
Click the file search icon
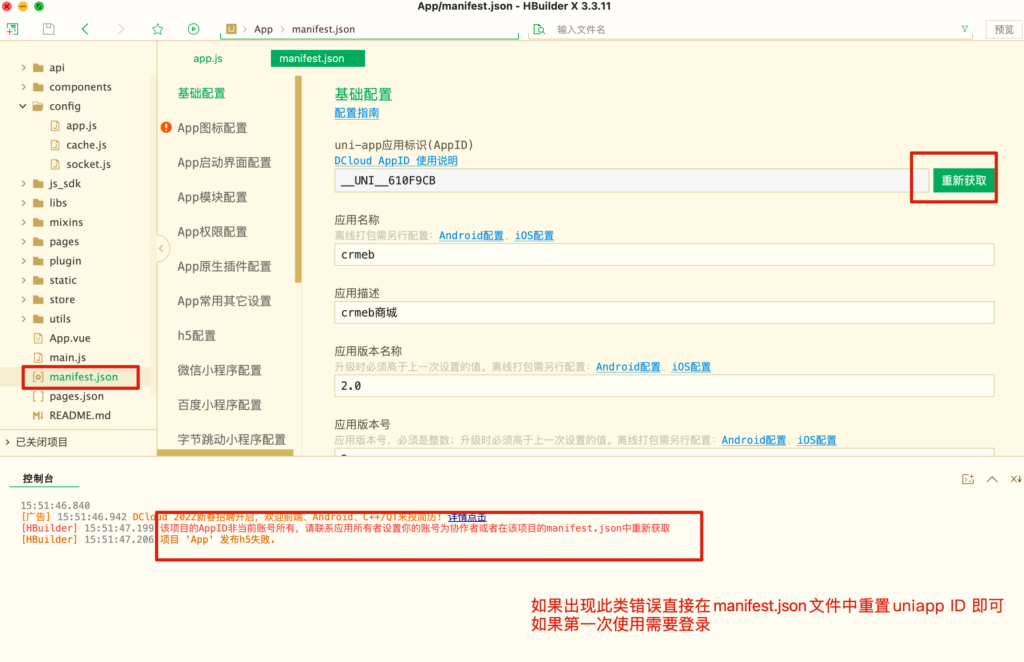pyautogui.click(x=539, y=29)
